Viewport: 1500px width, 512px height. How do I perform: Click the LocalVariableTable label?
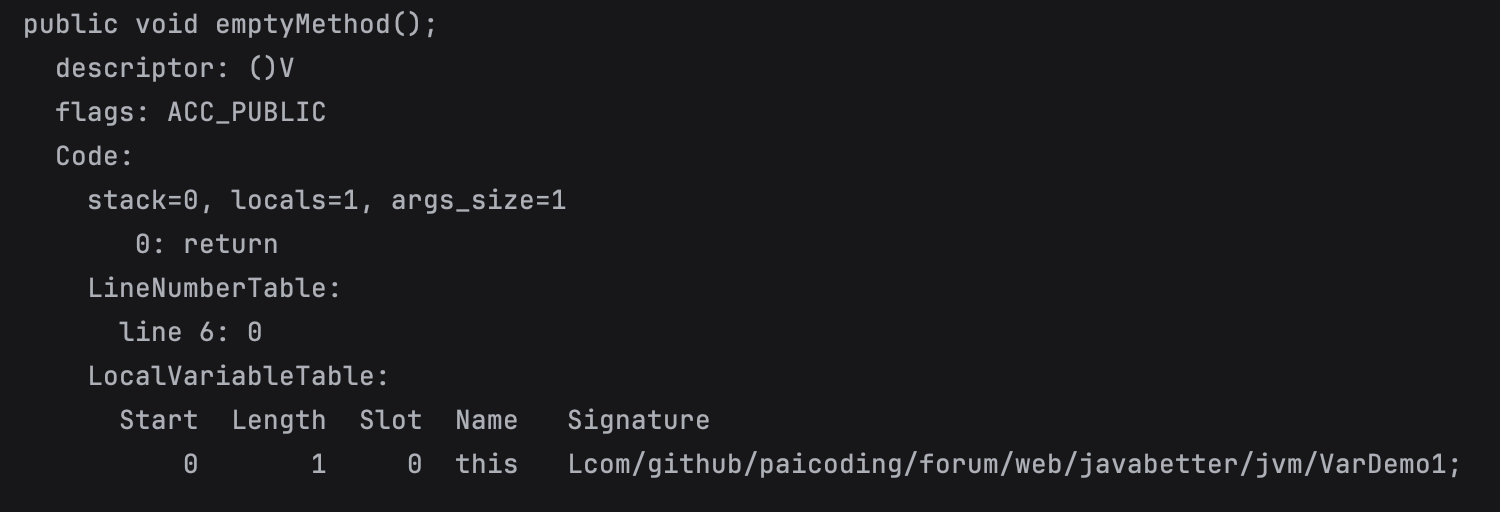pyautogui.click(x=239, y=377)
